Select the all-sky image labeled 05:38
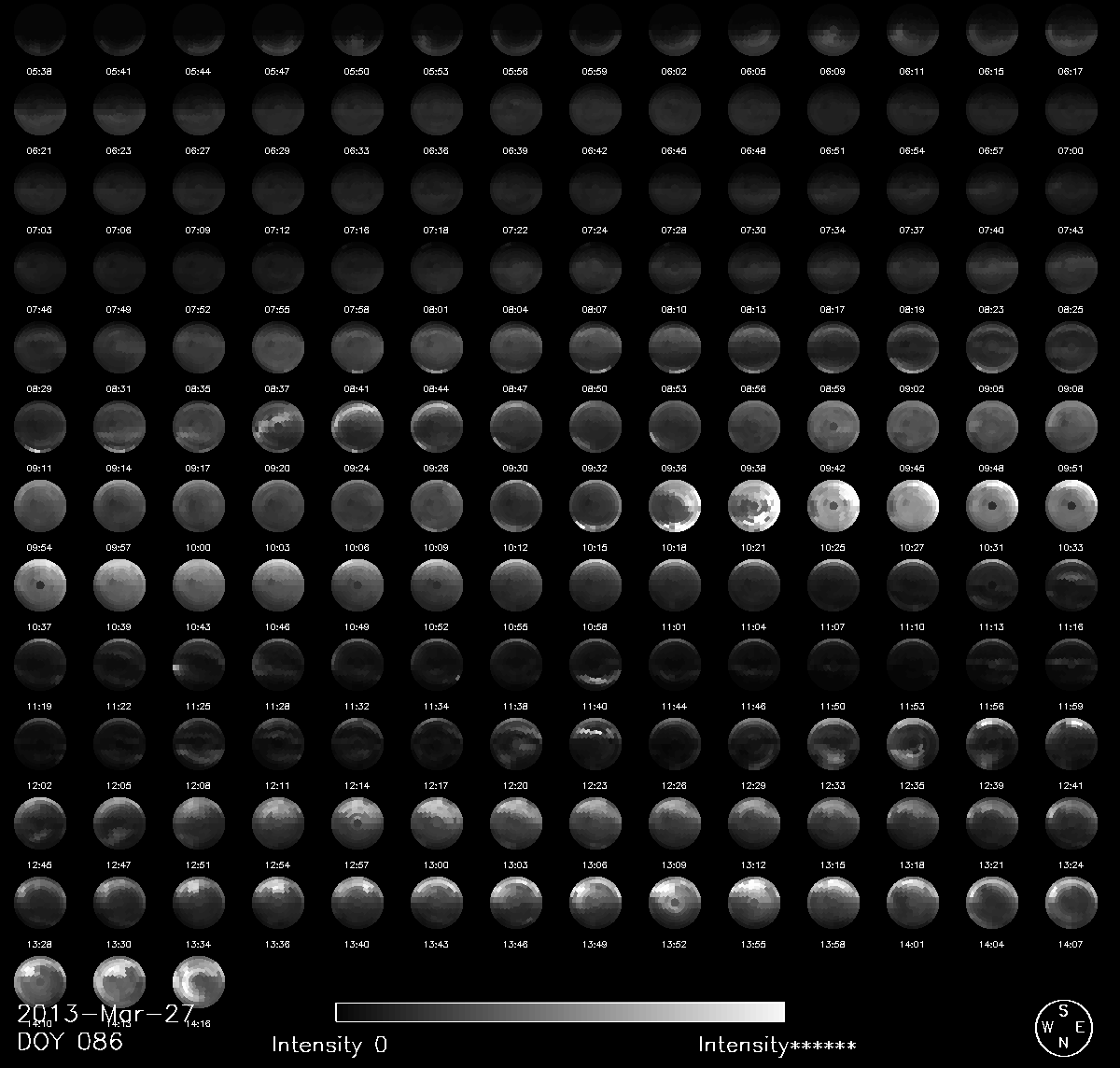Viewport: 1120px width, 1068px height. point(40,32)
